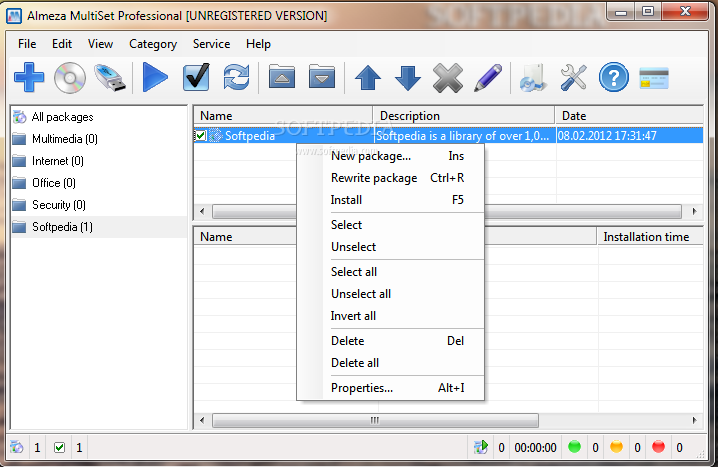The width and height of the screenshot is (718, 467).
Task: Choose Unselect in the context menu
Action: [x=391, y=246]
